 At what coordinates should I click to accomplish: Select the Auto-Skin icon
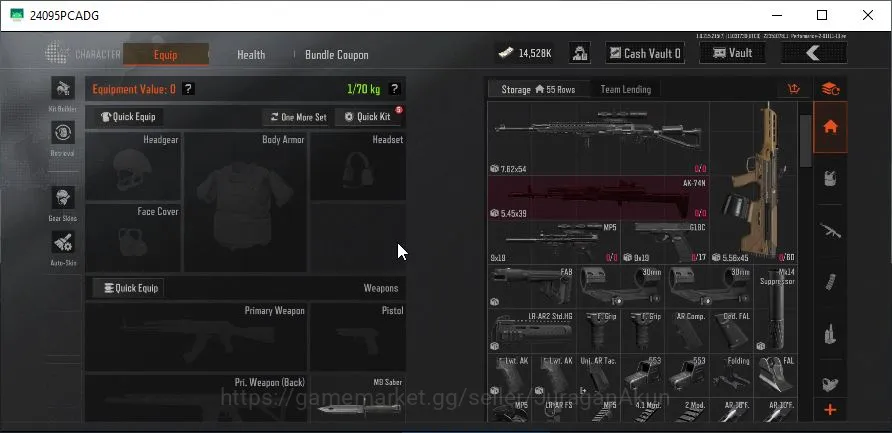pyautogui.click(x=63, y=242)
